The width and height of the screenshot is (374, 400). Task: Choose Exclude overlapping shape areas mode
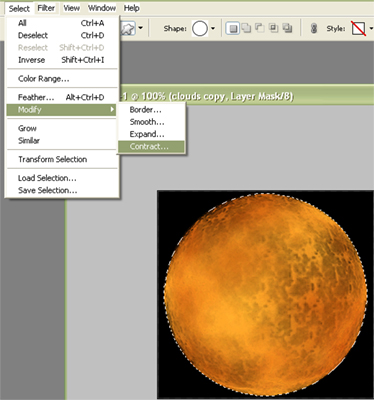pos(287,28)
